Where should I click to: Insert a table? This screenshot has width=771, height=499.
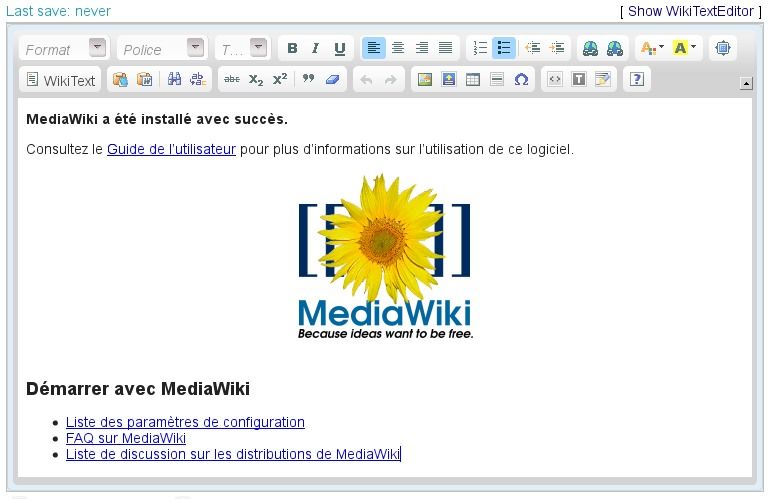[x=473, y=80]
